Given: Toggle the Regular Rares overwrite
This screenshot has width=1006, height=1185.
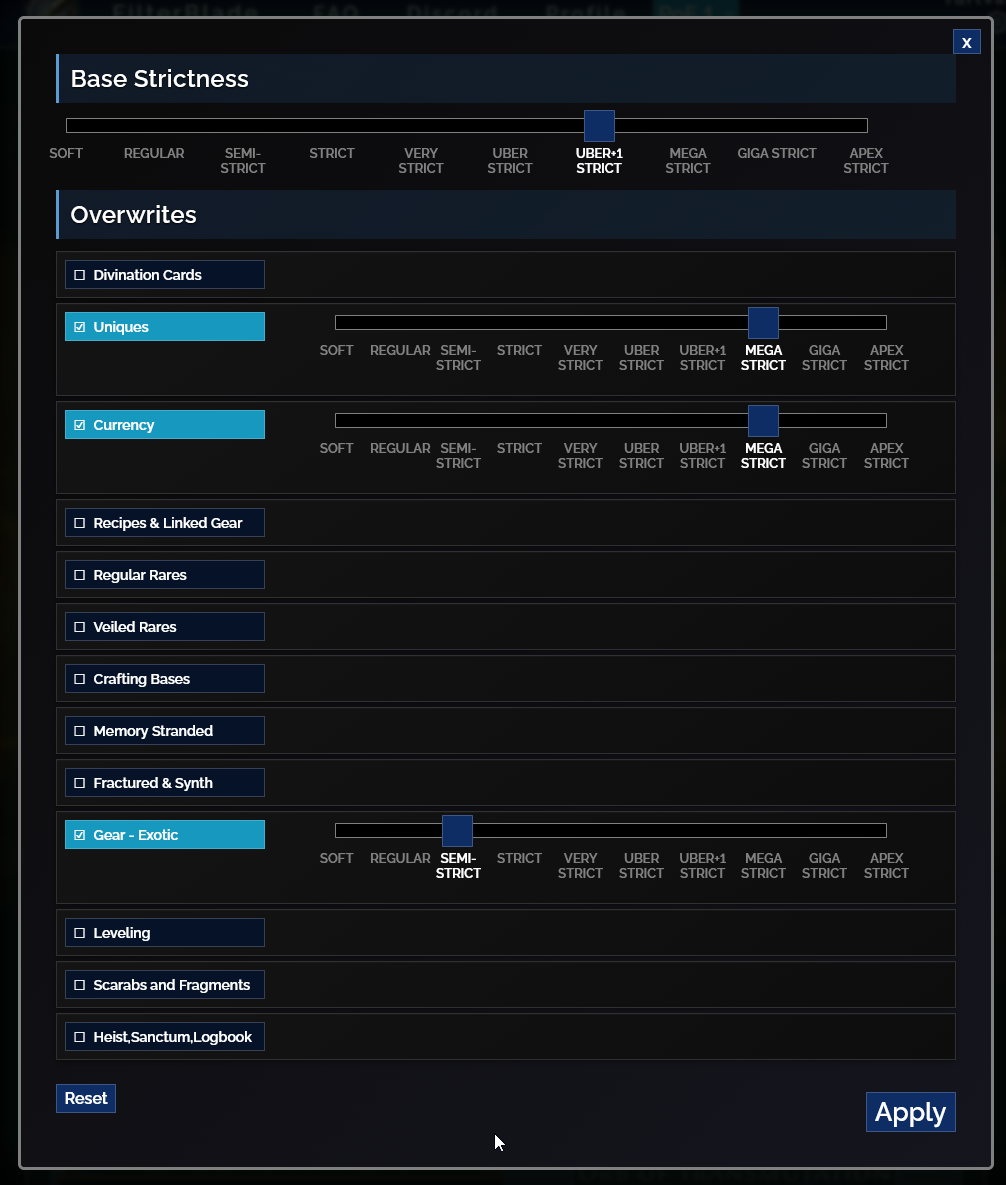Looking at the screenshot, I should [x=80, y=575].
